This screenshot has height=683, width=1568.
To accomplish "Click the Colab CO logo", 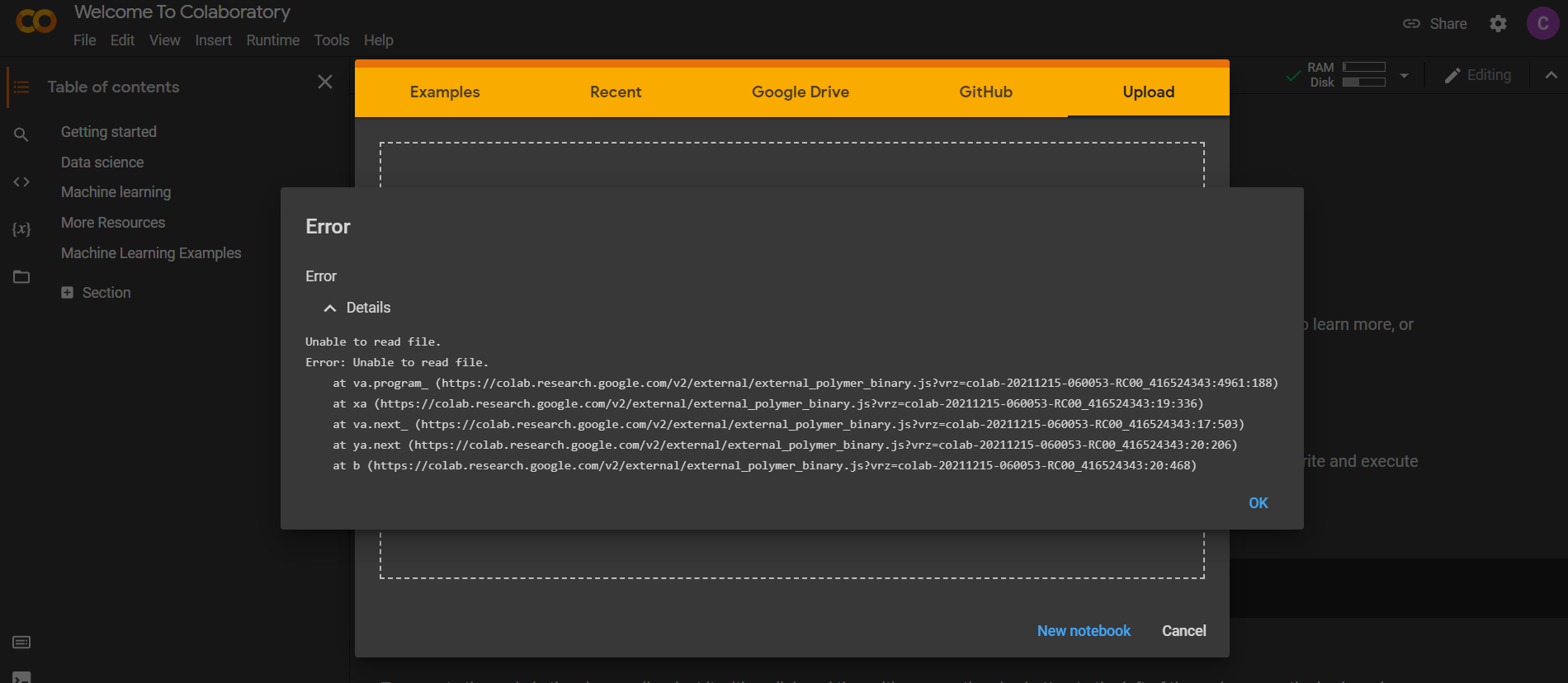I will click(x=36, y=21).
